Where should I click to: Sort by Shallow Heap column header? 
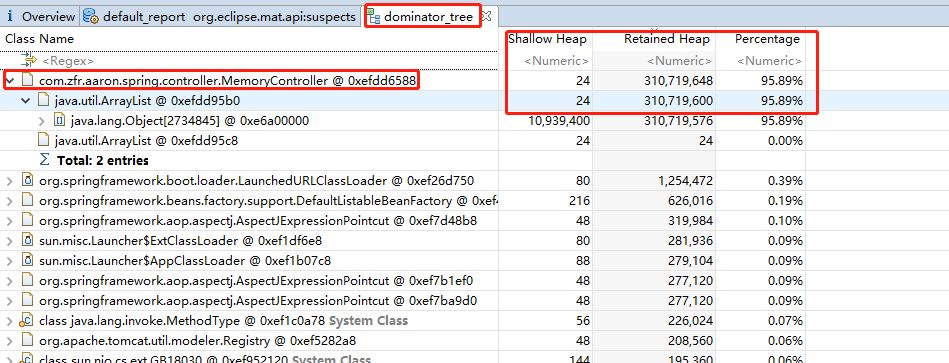click(548, 39)
